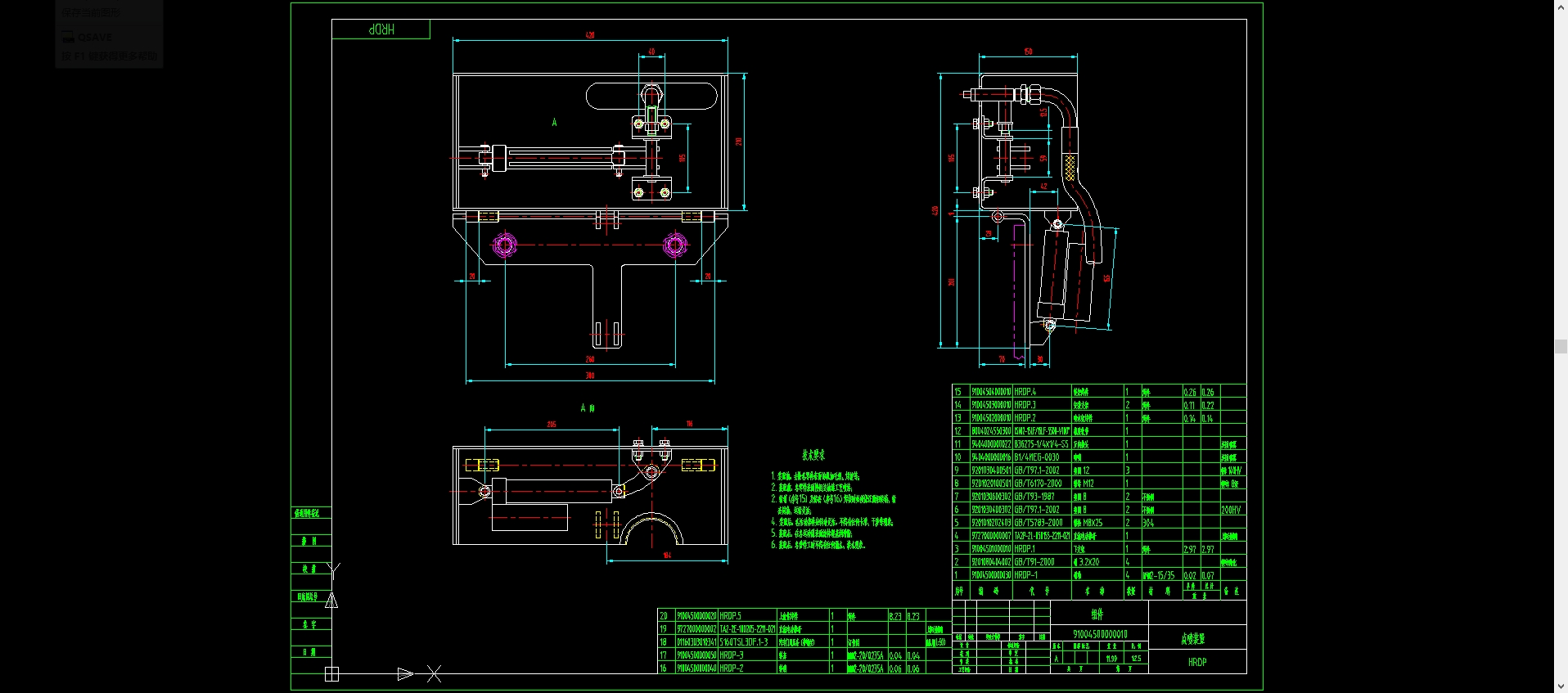Select GB/T97.1-2002 in parts list row 6
The width and height of the screenshot is (1568, 693).
[x=1037, y=510]
